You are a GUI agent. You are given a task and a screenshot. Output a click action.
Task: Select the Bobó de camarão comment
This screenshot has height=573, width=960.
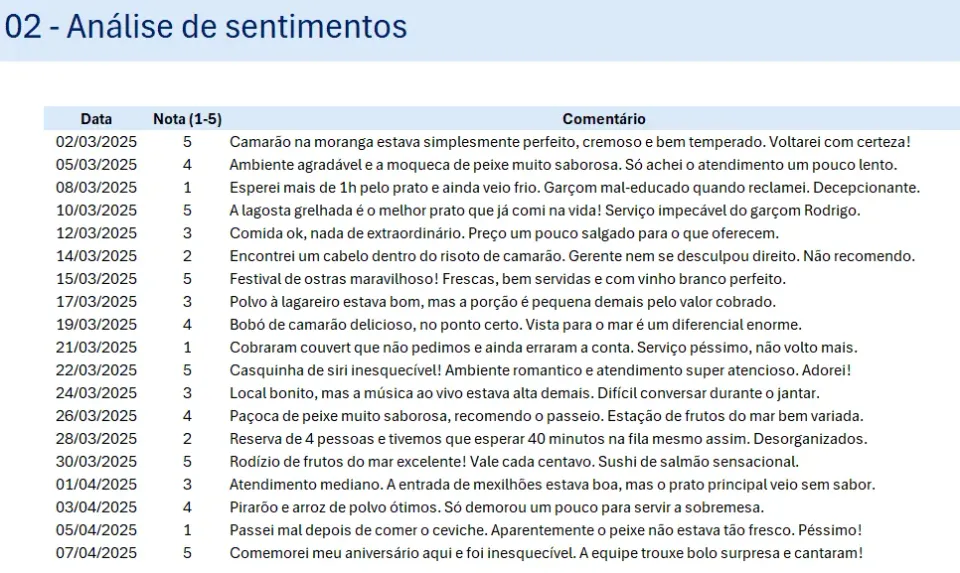click(x=516, y=324)
